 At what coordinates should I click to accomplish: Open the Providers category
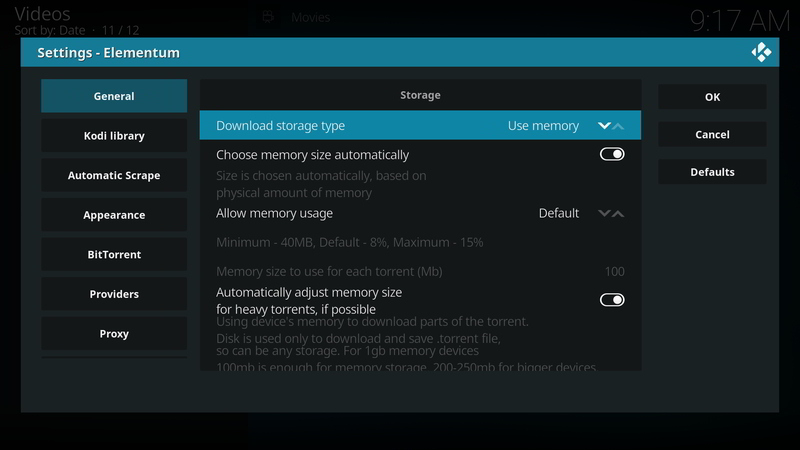114,294
